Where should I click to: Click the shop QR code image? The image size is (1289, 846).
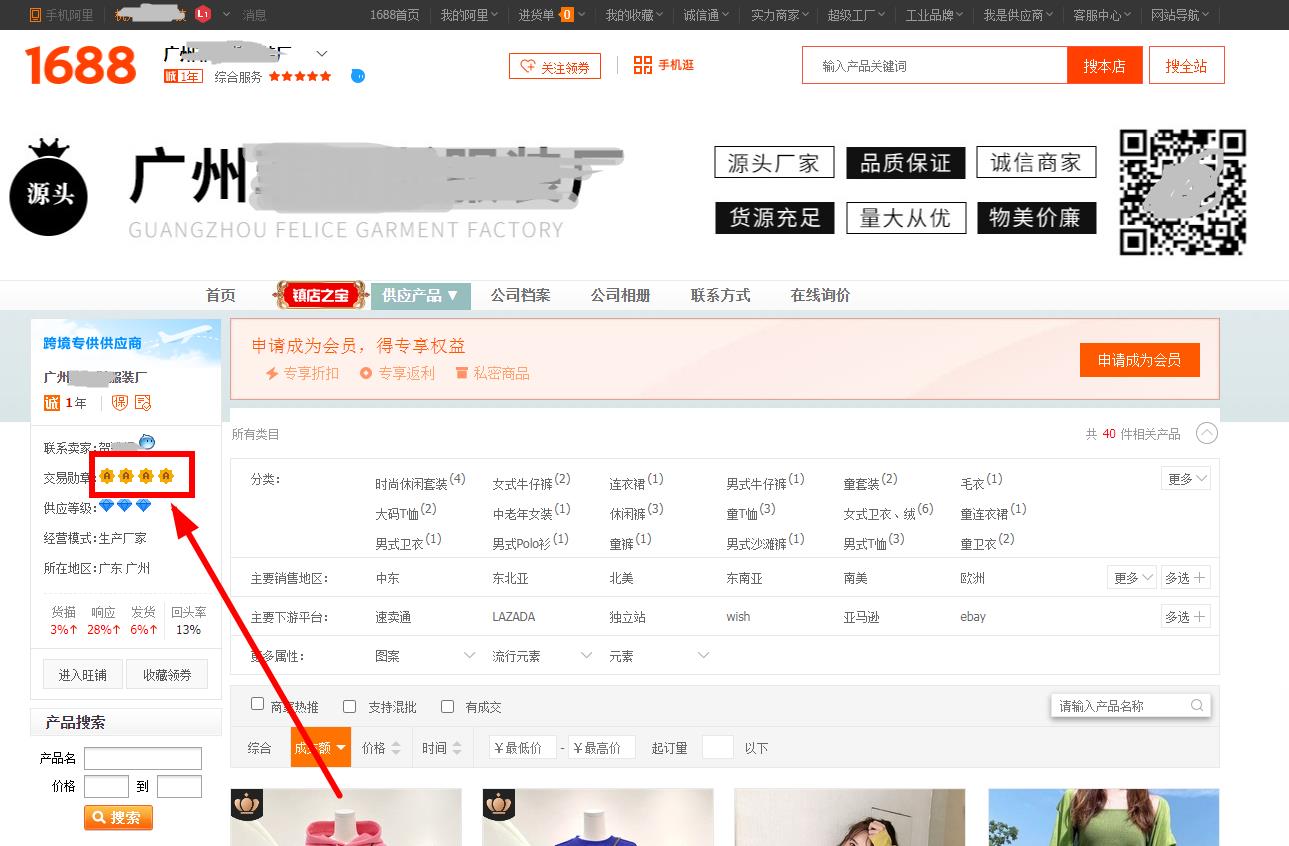tap(1182, 192)
